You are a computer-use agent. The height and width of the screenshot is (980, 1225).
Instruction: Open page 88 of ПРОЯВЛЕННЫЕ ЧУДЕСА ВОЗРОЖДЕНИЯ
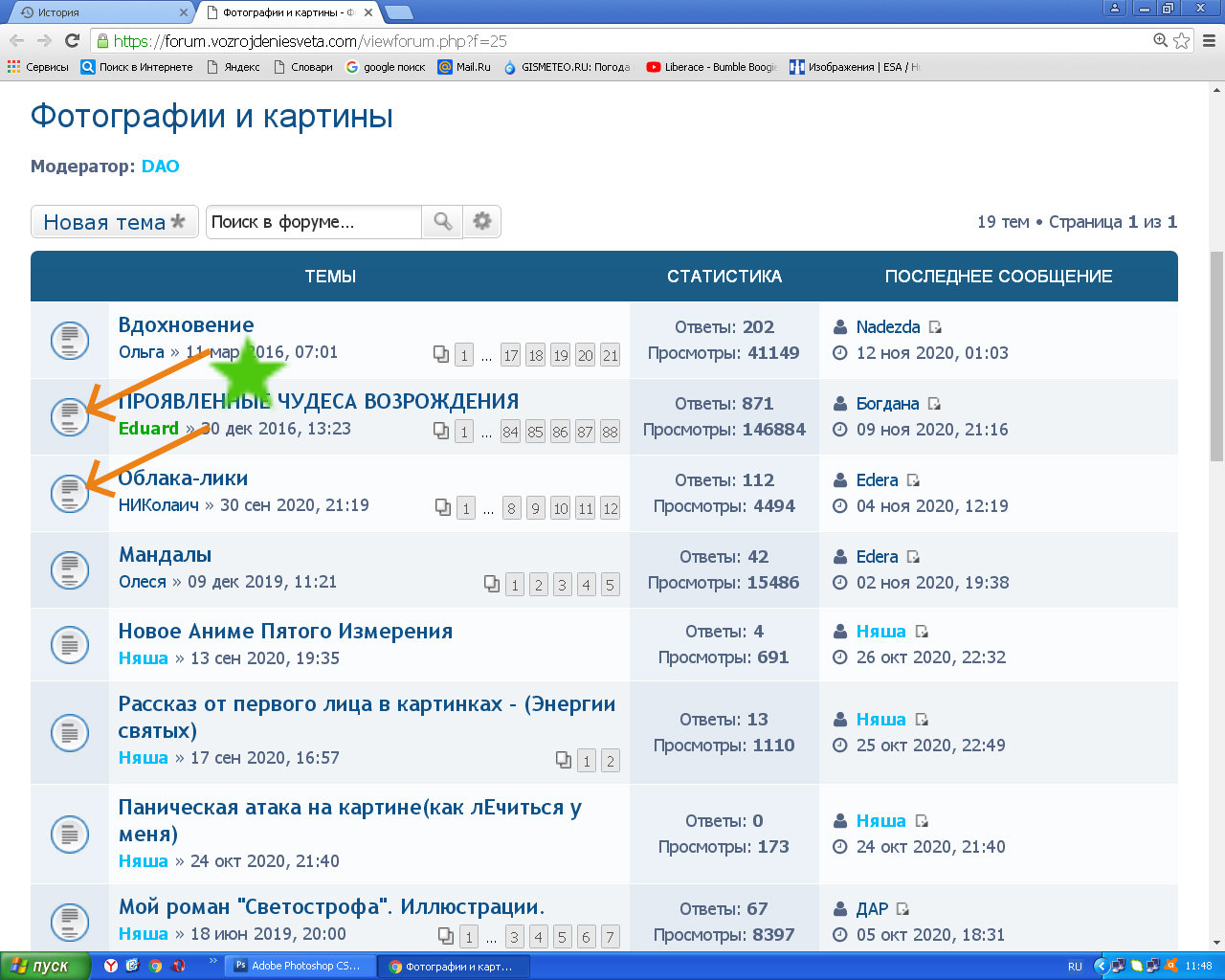pyautogui.click(x=610, y=432)
